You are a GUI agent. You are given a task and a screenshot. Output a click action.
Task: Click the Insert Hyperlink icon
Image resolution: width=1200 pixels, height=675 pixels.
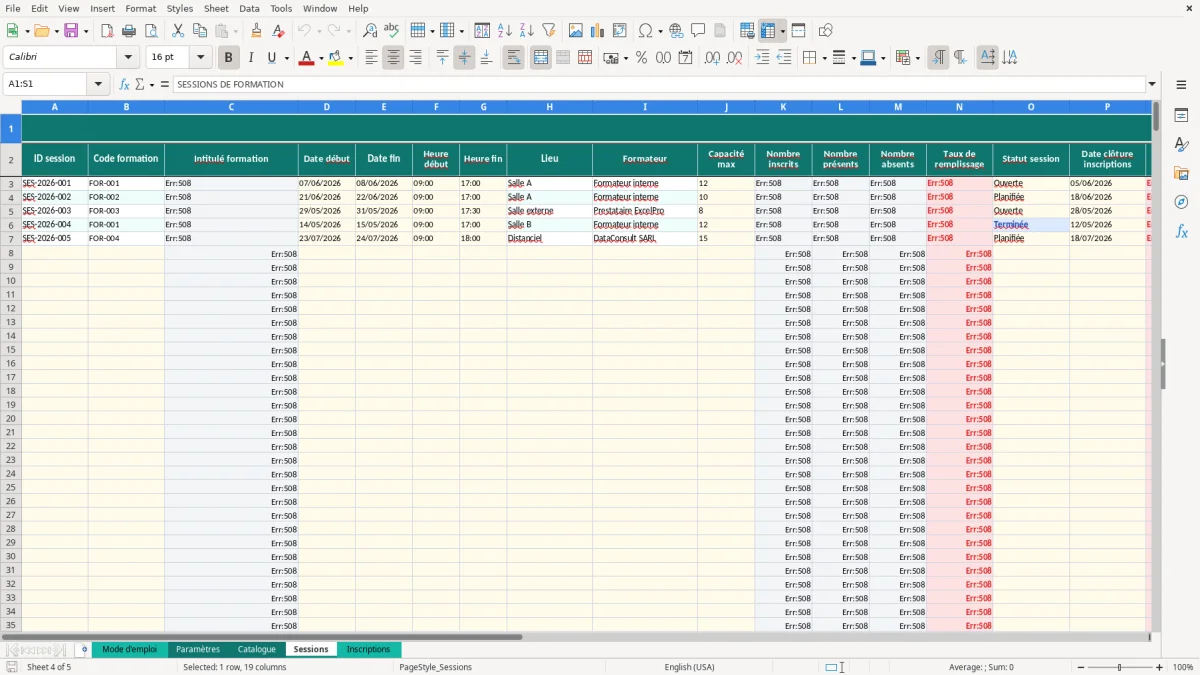(x=676, y=31)
